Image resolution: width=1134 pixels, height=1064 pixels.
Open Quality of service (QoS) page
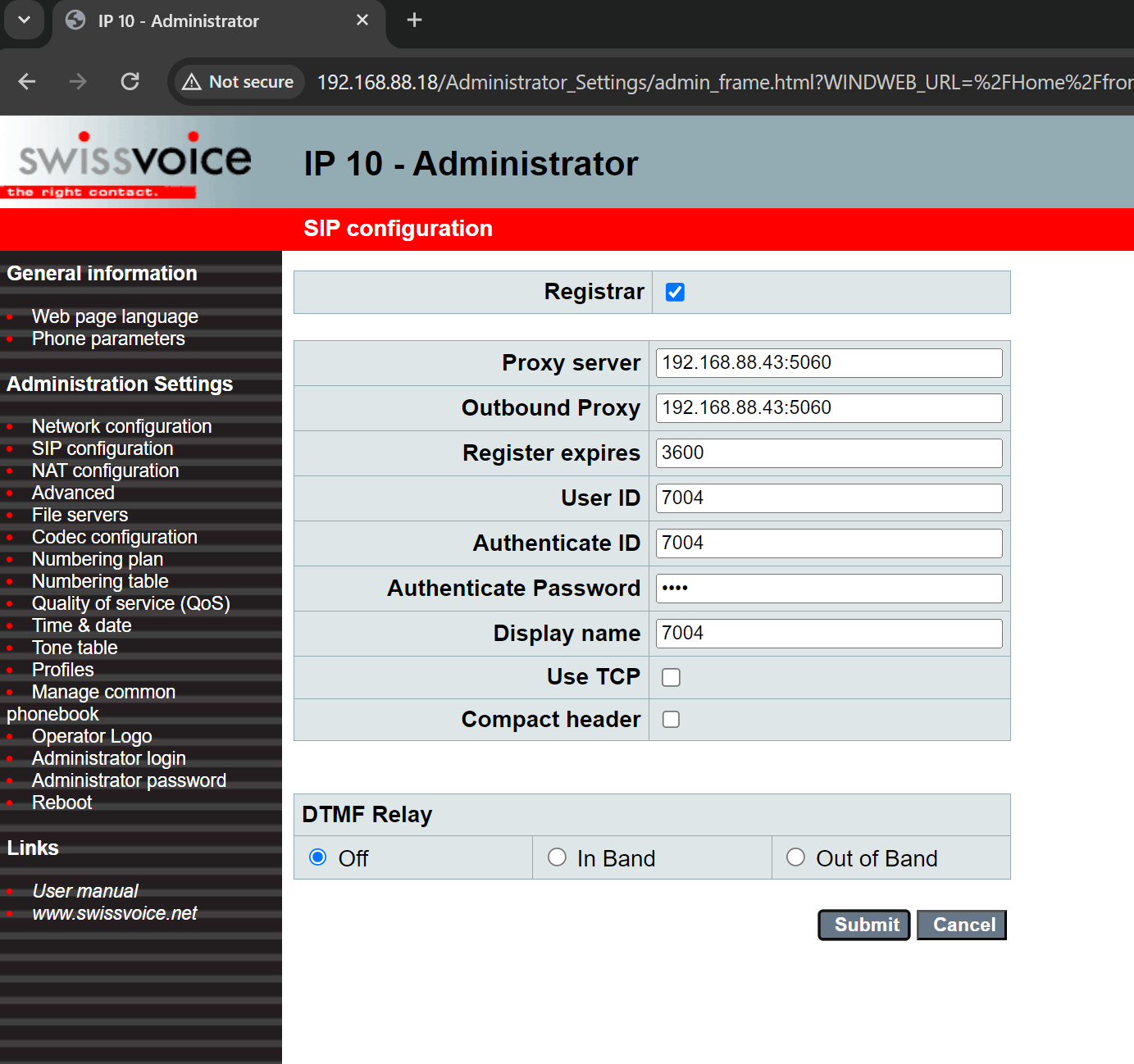click(131, 603)
